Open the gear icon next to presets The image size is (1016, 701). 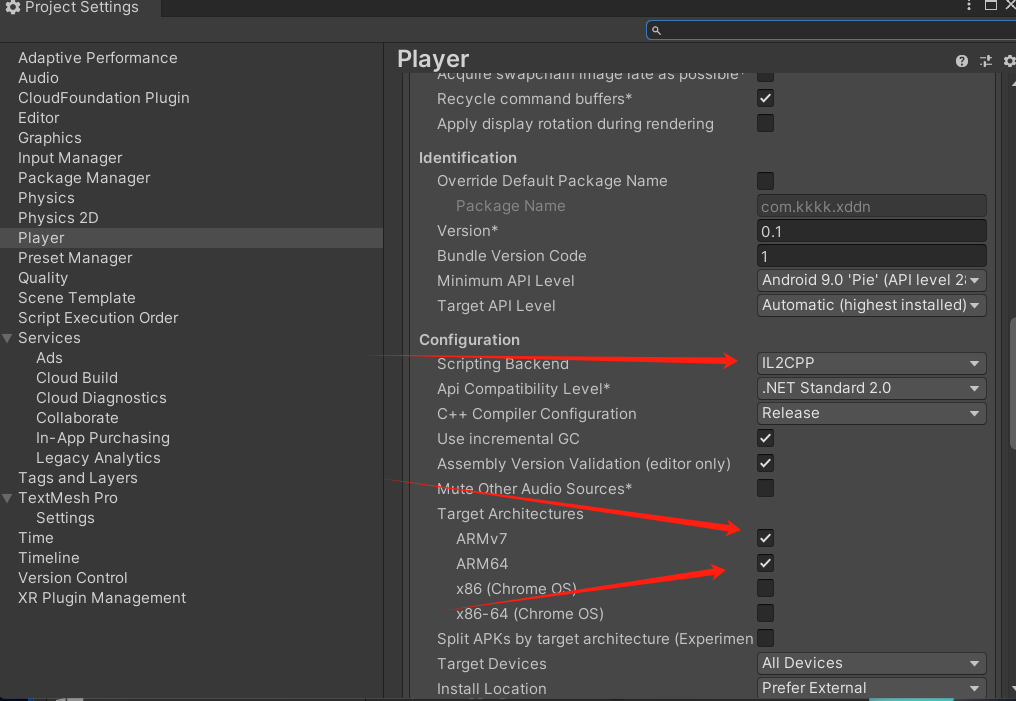coord(1008,60)
